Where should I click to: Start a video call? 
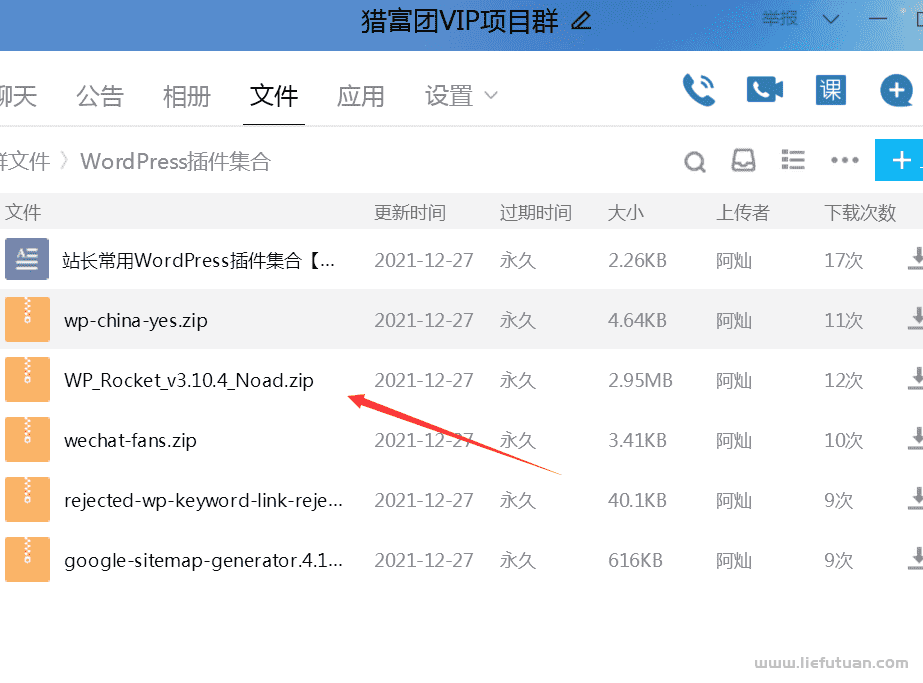765,89
